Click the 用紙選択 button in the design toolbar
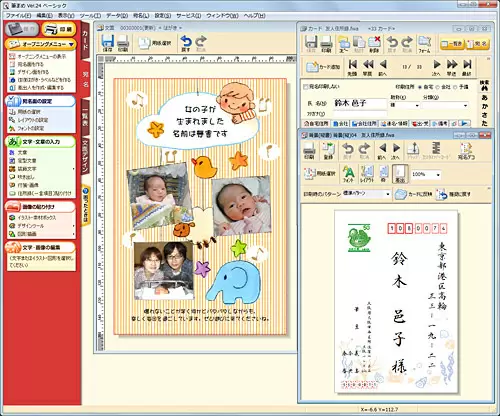The width and height of the screenshot is (500, 416). click(155, 43)
